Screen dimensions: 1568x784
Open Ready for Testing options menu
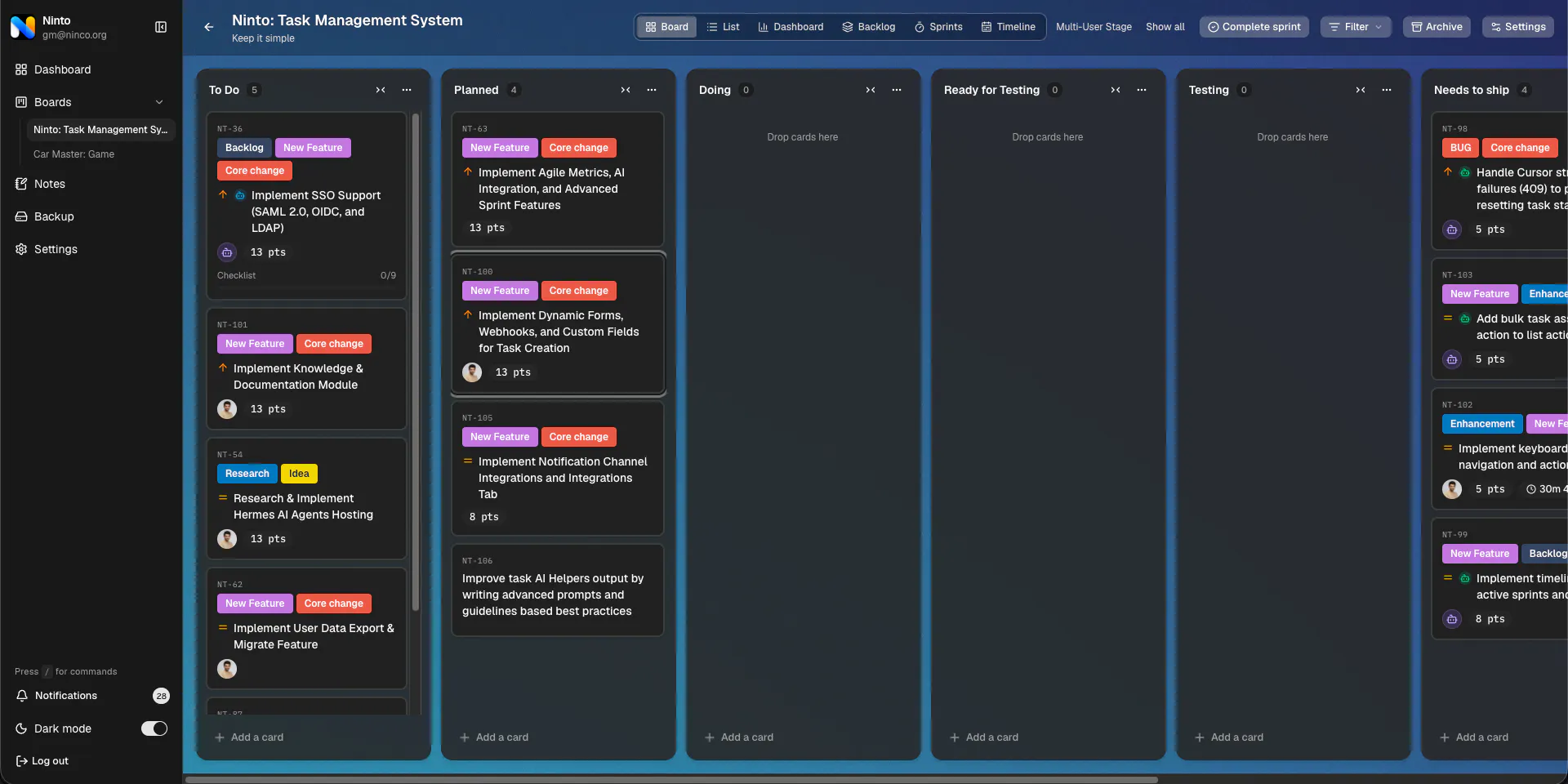click(1142, 90)
